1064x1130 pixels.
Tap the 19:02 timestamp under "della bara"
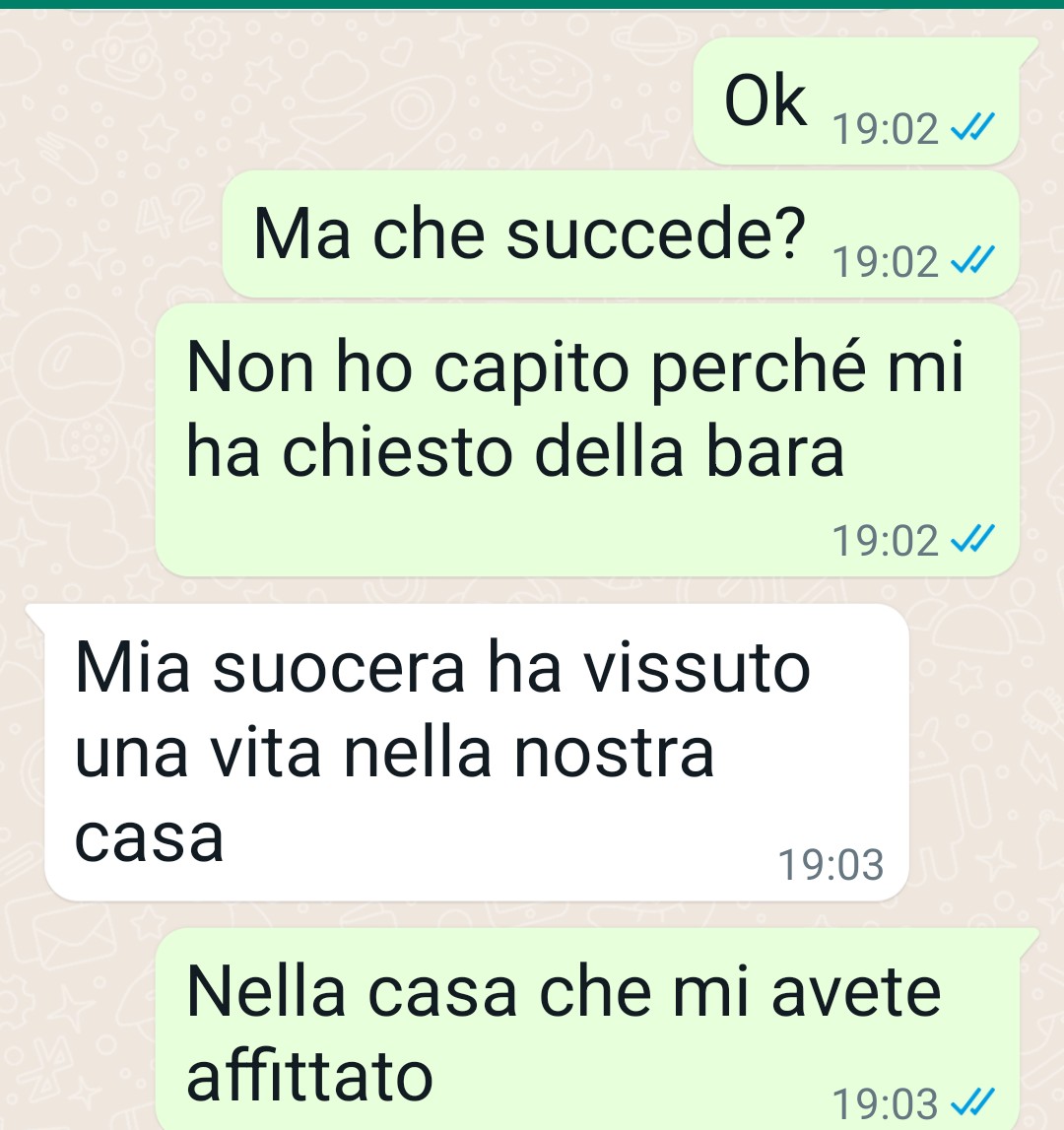click(886, 541)
